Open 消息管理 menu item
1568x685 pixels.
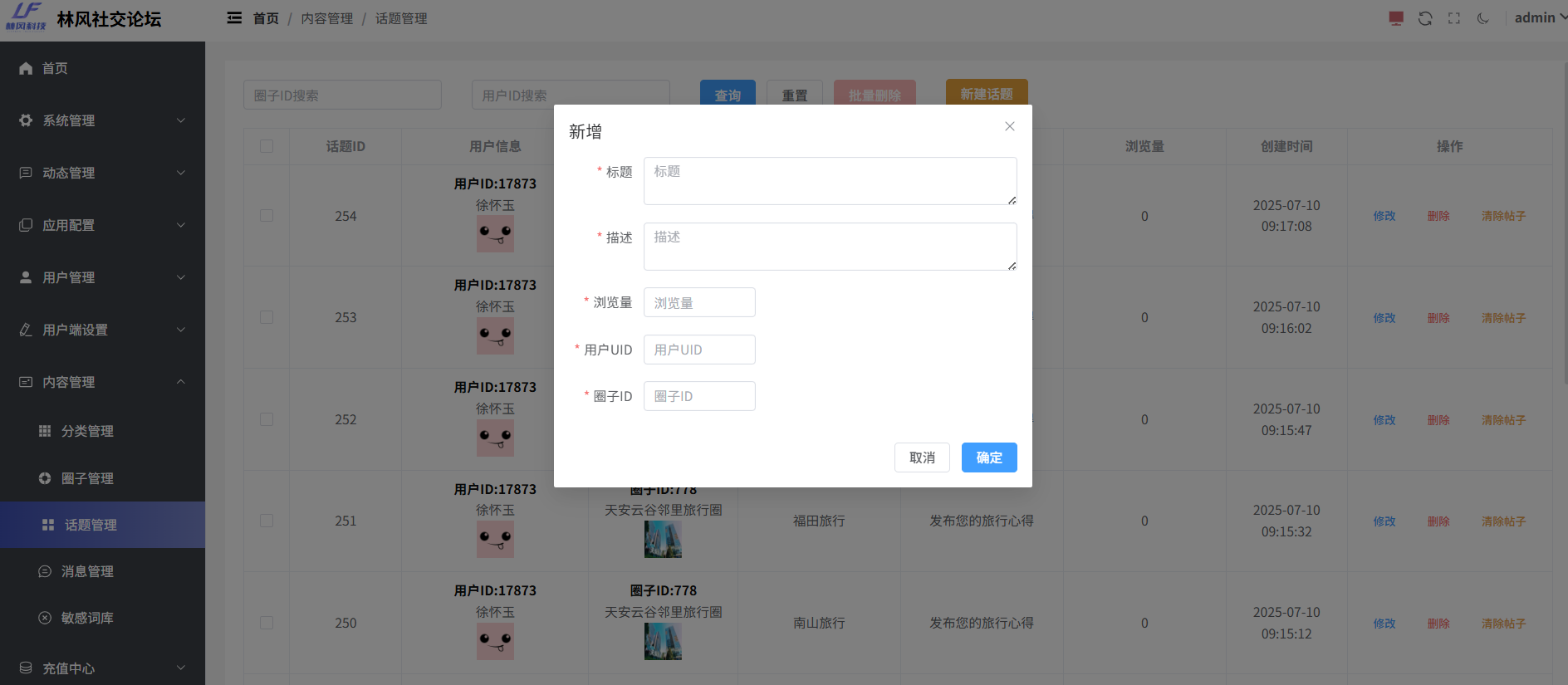[x=102, y=571]
